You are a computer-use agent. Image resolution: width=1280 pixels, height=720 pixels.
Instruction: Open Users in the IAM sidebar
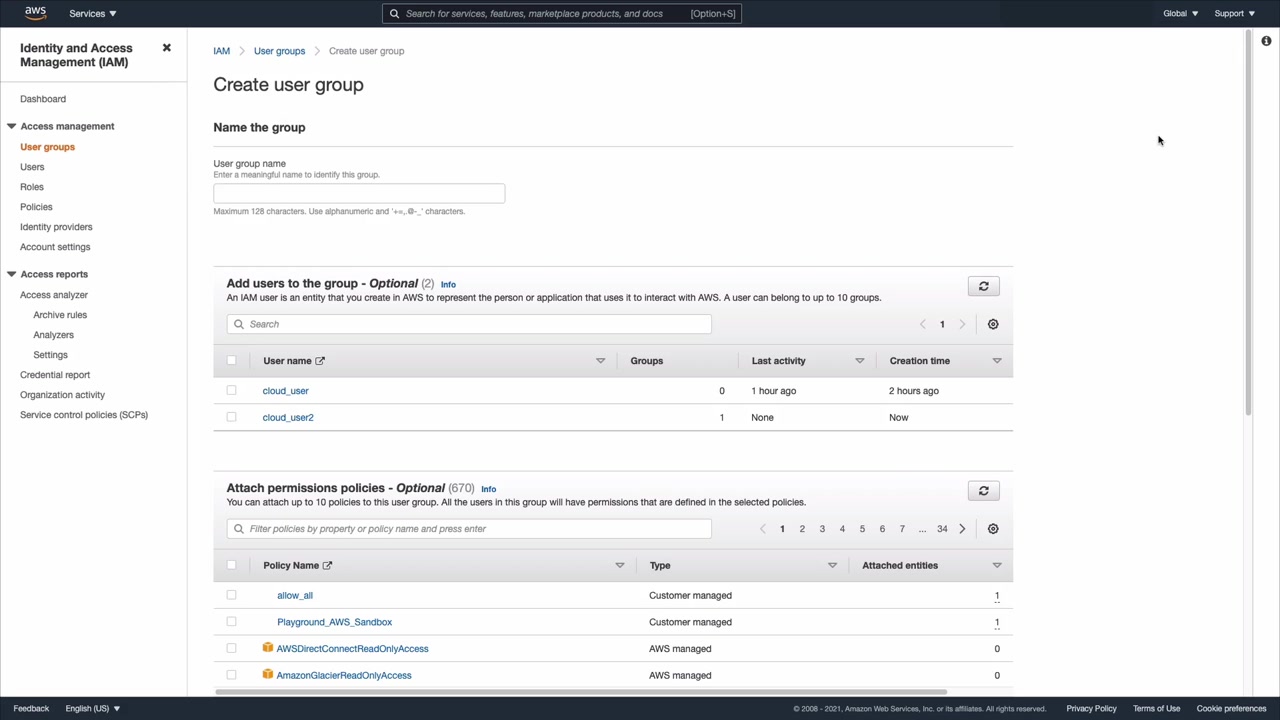click(x=32, y=167)
